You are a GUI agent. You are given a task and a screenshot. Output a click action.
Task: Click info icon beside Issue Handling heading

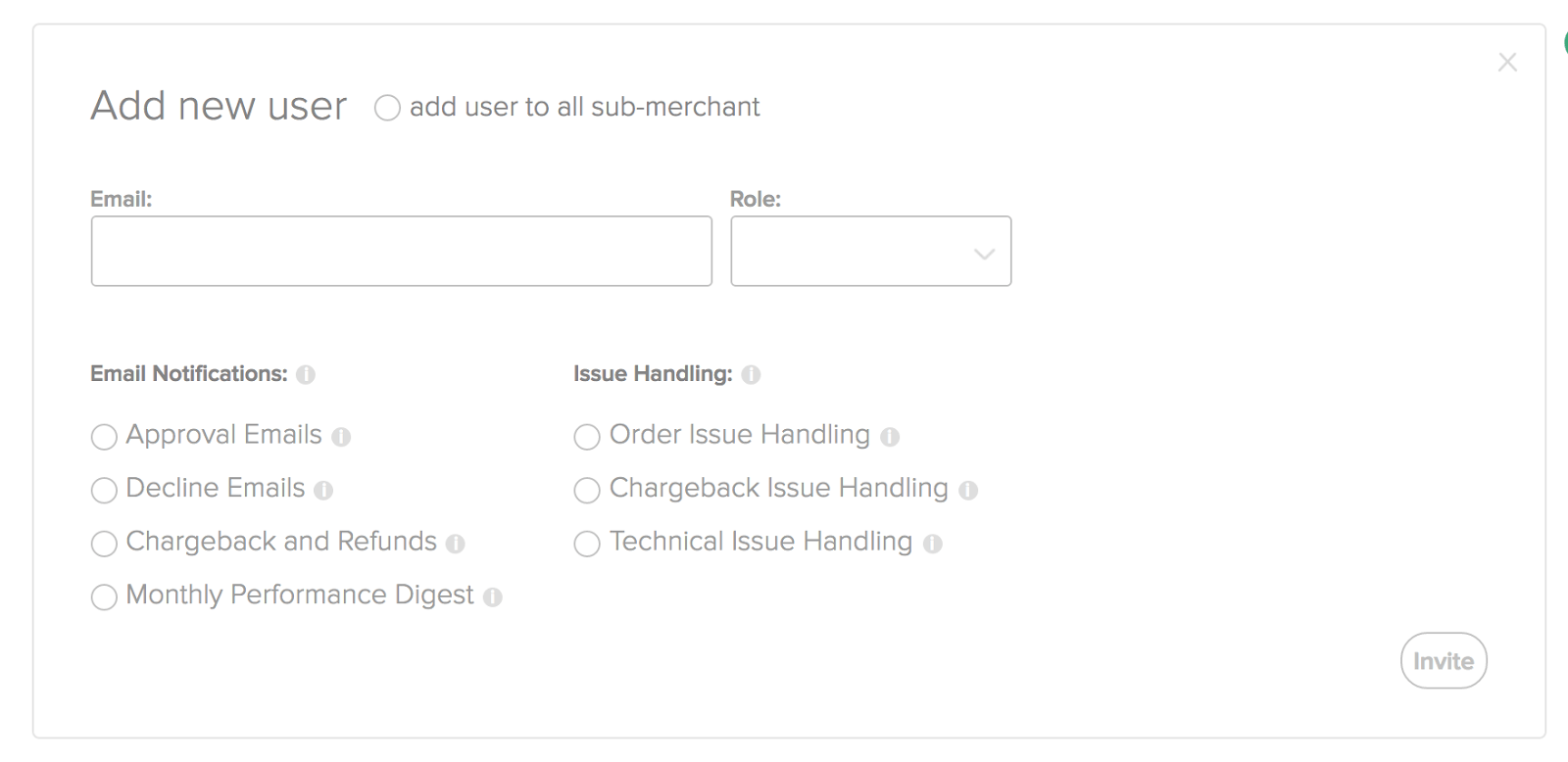point(751,375)
